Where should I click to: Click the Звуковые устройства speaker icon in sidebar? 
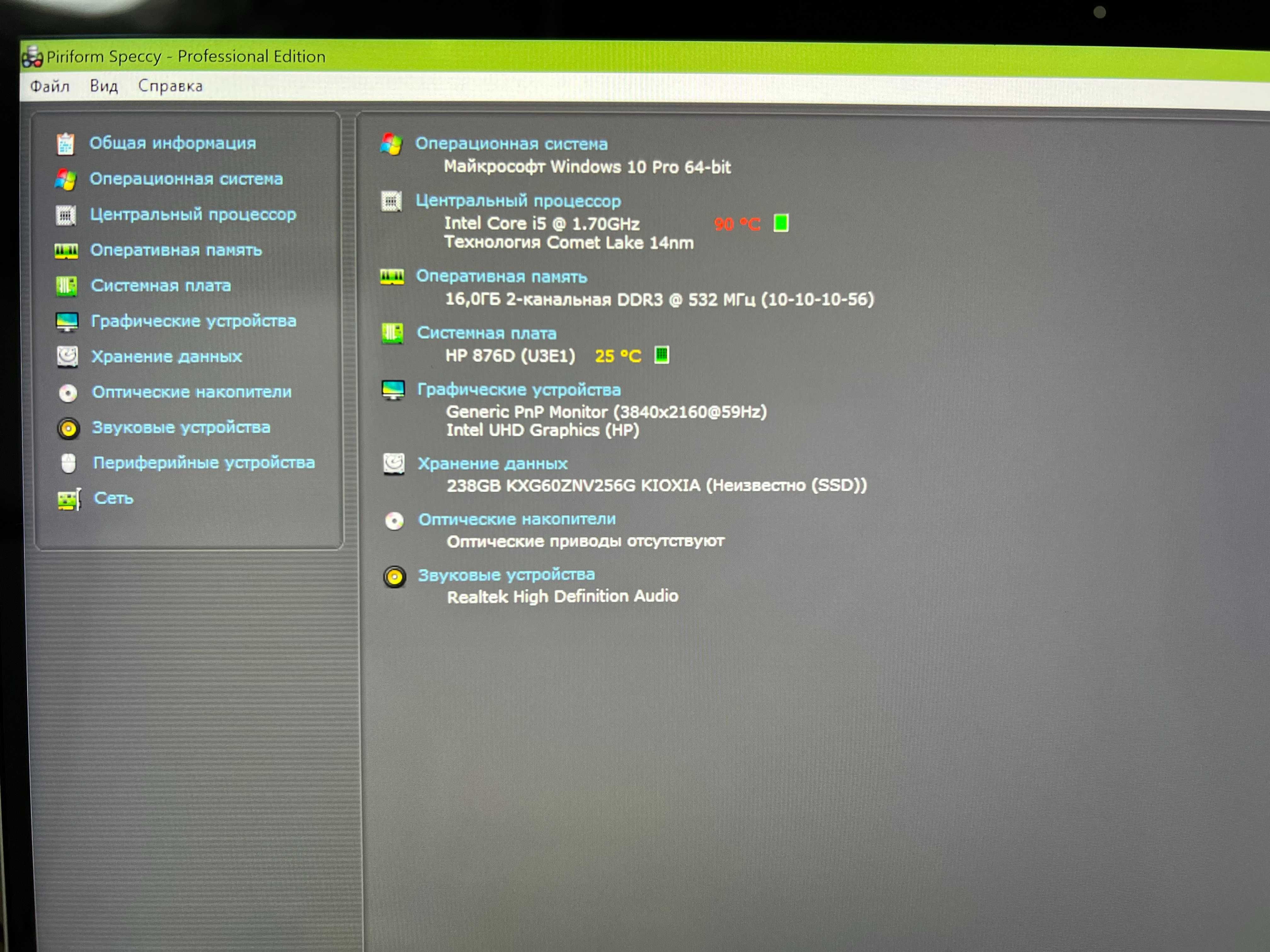click(68, 428)
